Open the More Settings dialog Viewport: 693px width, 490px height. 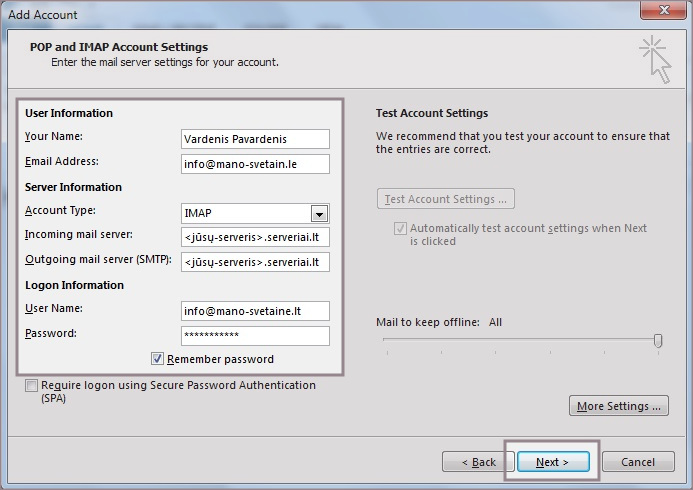point(619,406)
